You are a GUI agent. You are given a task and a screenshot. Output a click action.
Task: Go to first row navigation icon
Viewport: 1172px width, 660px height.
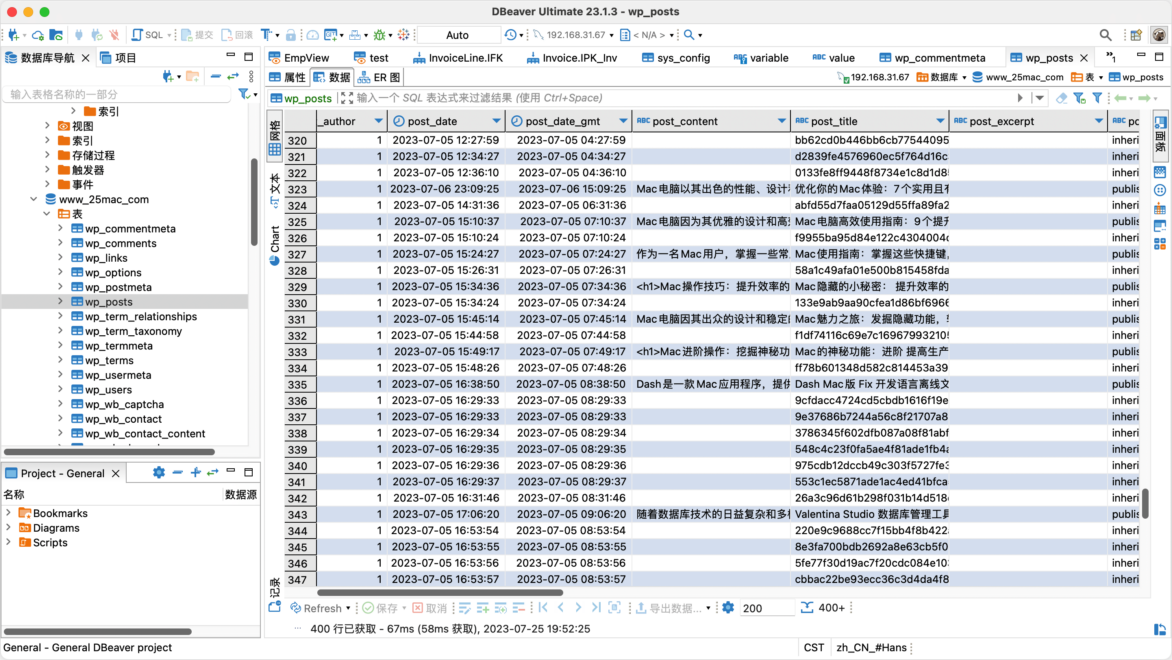(543, 608)
